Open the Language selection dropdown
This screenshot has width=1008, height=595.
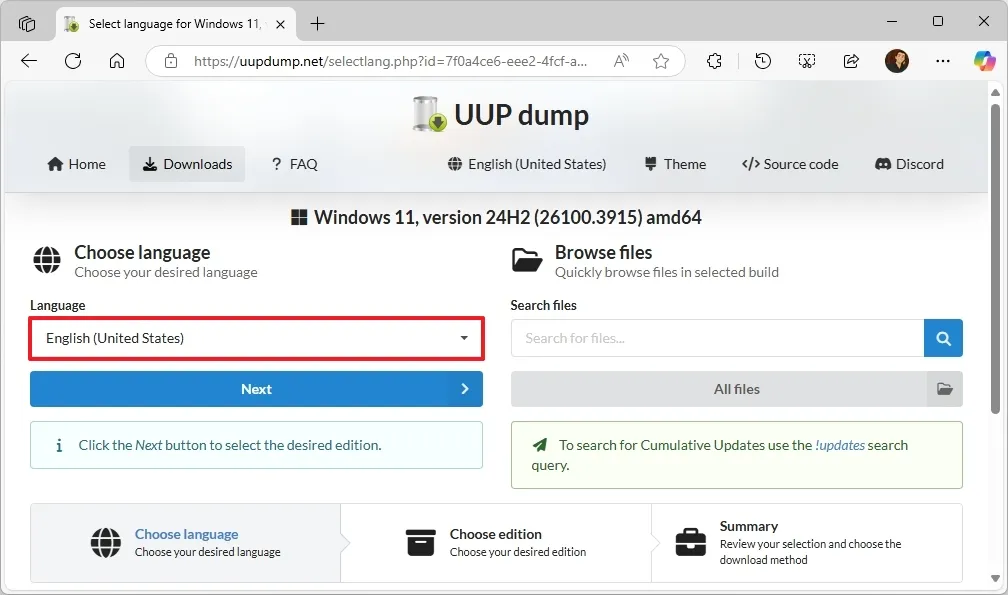click(x=256, y=339)
